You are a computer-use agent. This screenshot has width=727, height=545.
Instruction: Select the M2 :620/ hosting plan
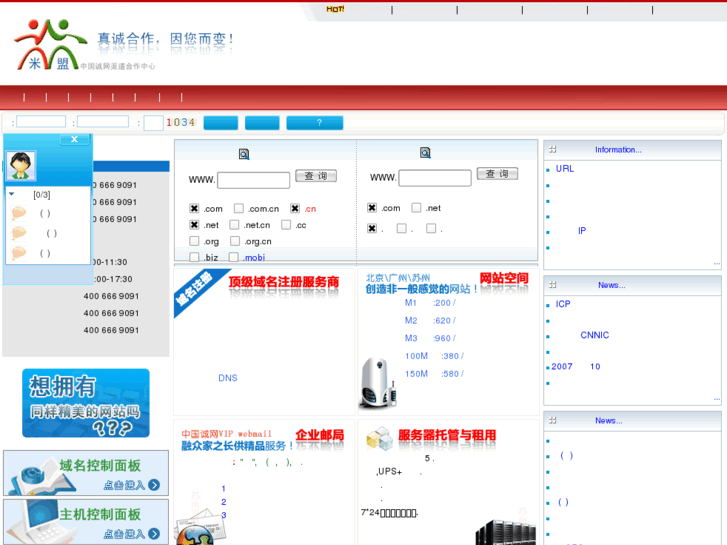pyautogui.click(x=430, y=320)
